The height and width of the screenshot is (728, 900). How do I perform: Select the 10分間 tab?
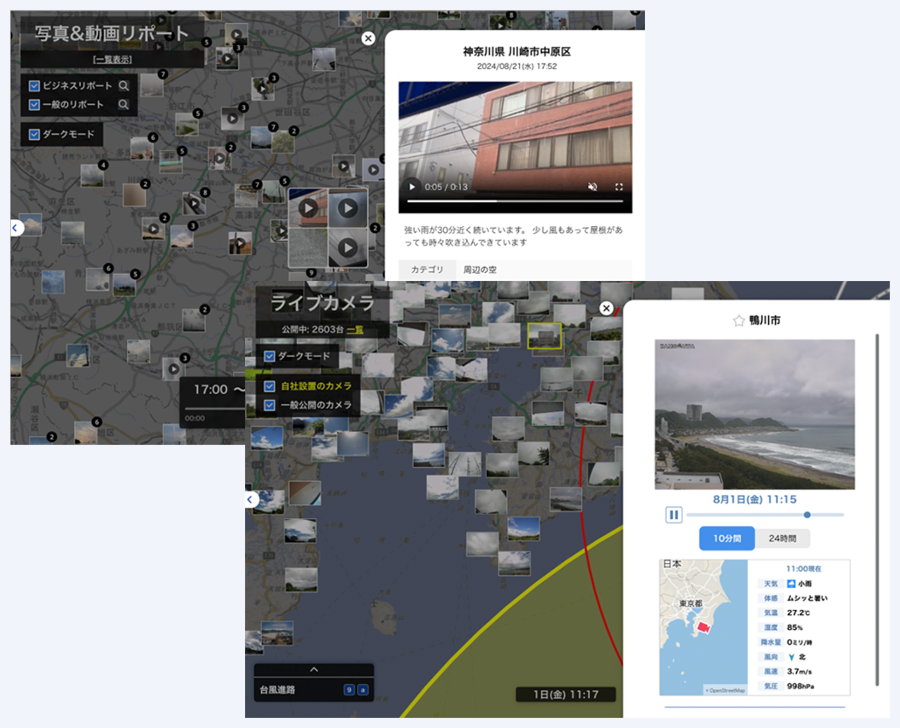727,539
